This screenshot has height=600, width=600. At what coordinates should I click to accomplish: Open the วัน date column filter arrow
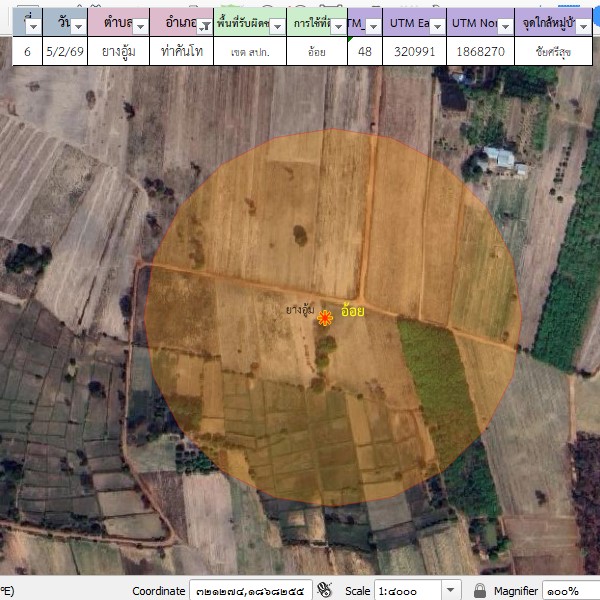[78, 26]
